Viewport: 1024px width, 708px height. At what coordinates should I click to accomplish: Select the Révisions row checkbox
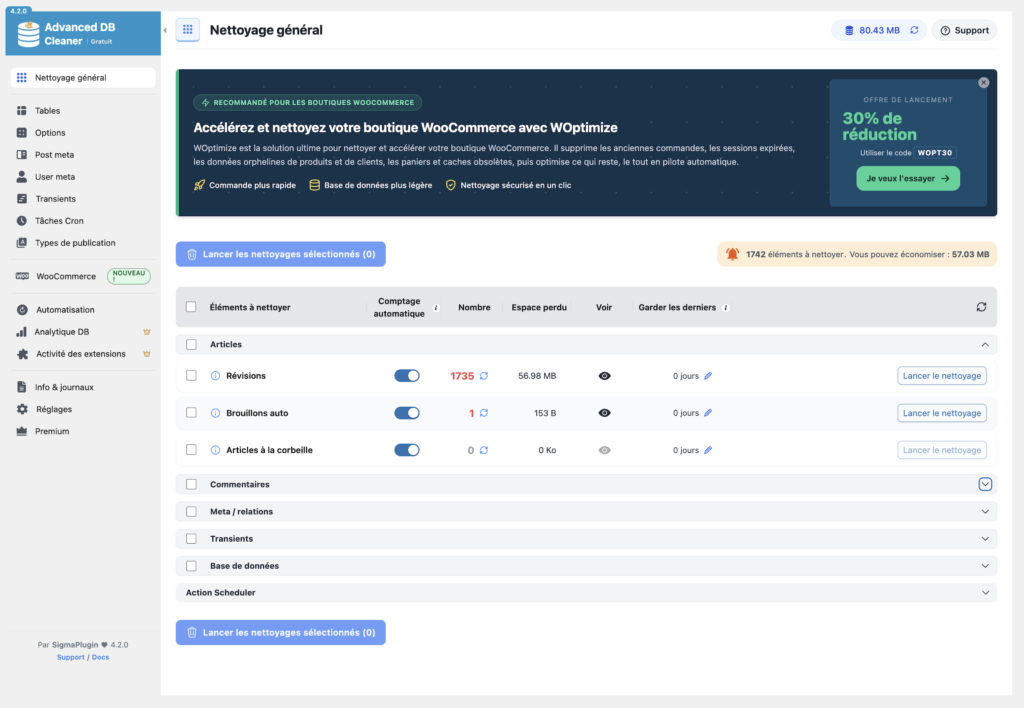(x=191, y=376)
